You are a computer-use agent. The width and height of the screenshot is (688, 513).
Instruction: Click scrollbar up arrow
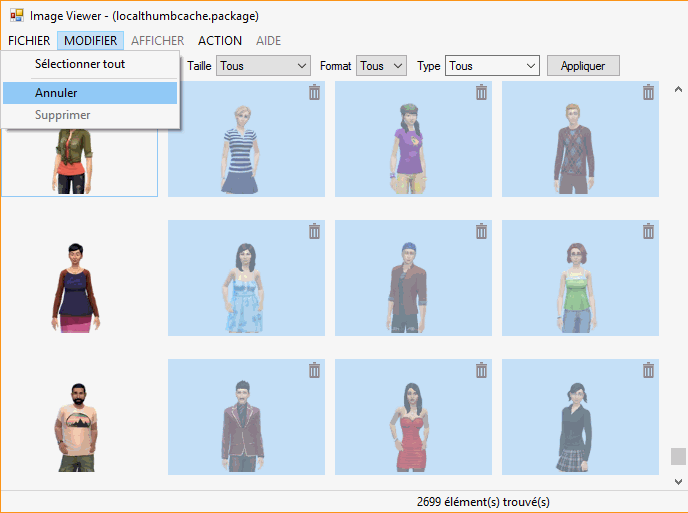(678, 90)
